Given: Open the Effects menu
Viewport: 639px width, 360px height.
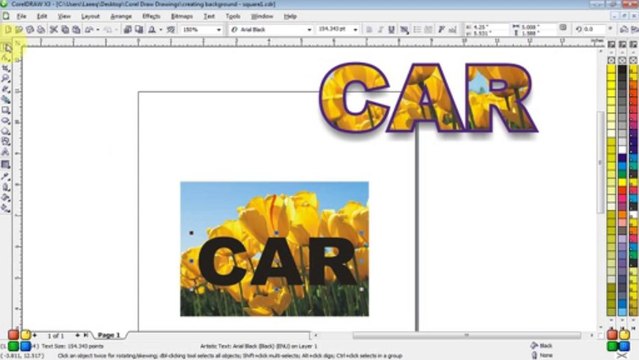Looking at the screenshot, I should pyautogui.click(x=151, y=16).
